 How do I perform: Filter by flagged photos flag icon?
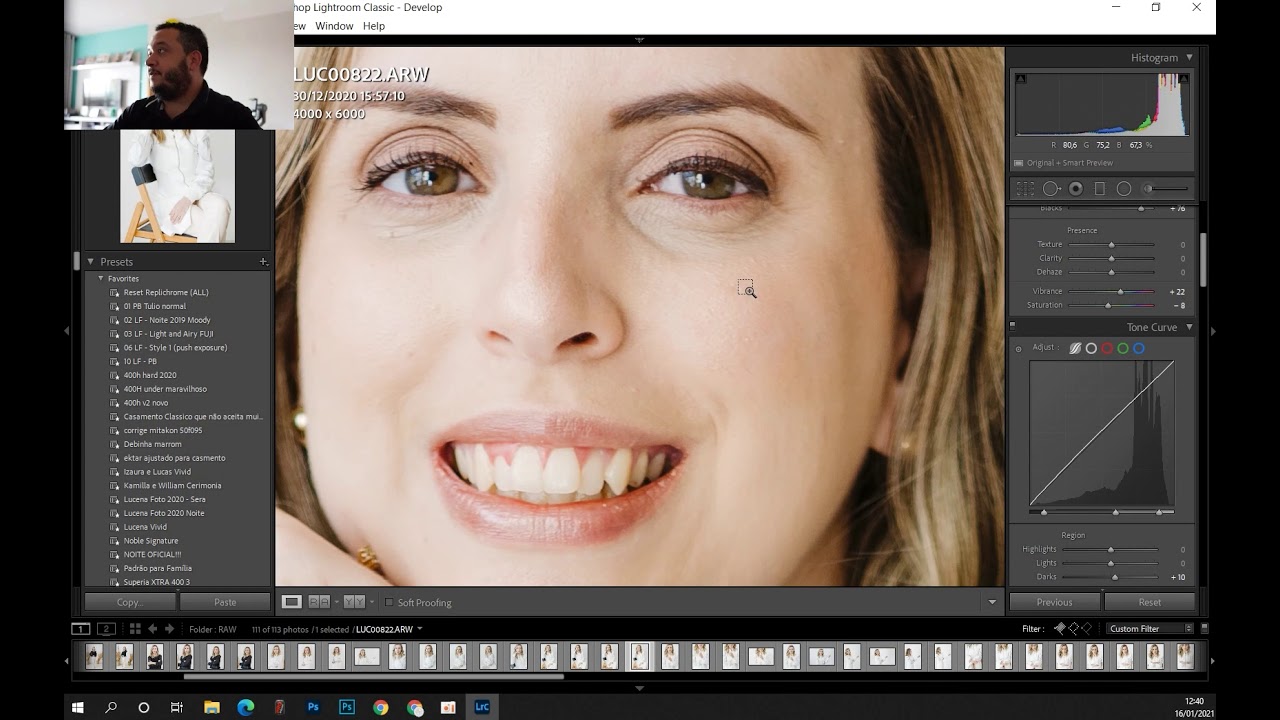(1060, 629)
